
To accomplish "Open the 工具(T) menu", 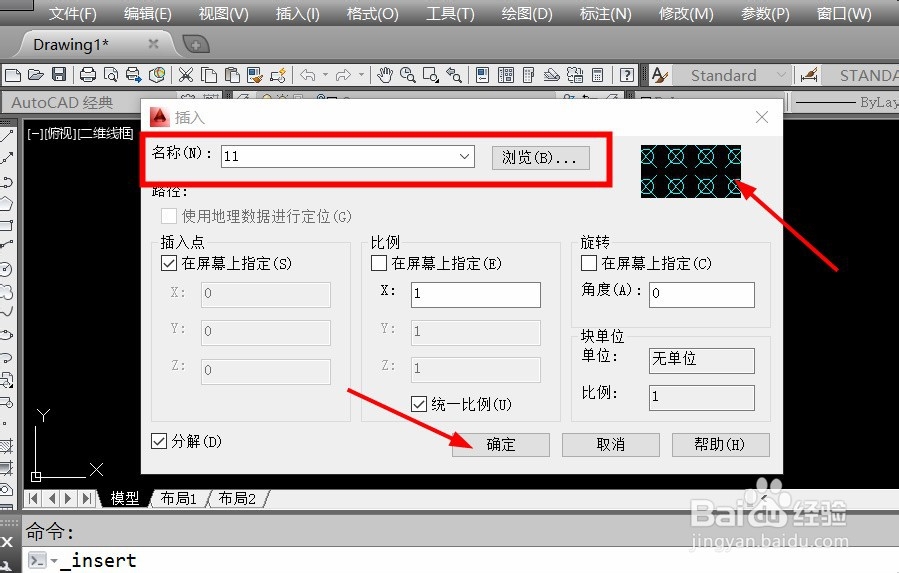I will coord(450,13).
